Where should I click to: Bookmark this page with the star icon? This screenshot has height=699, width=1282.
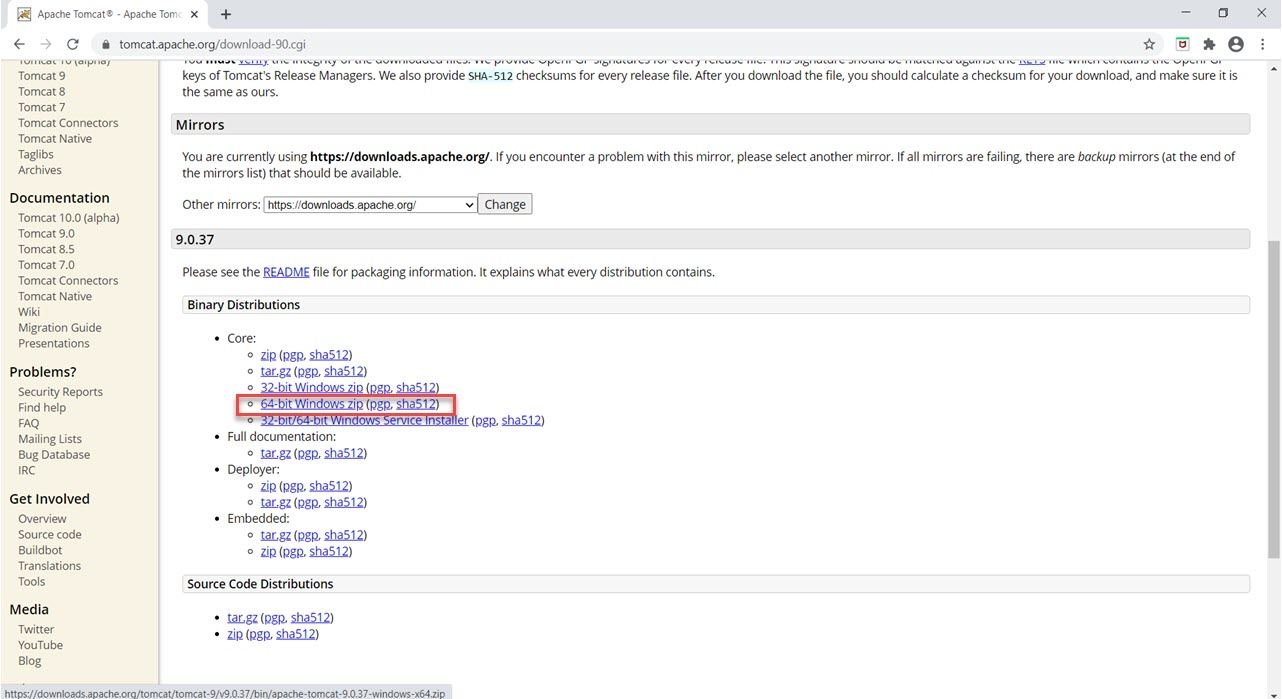(x=1149, y=44)
